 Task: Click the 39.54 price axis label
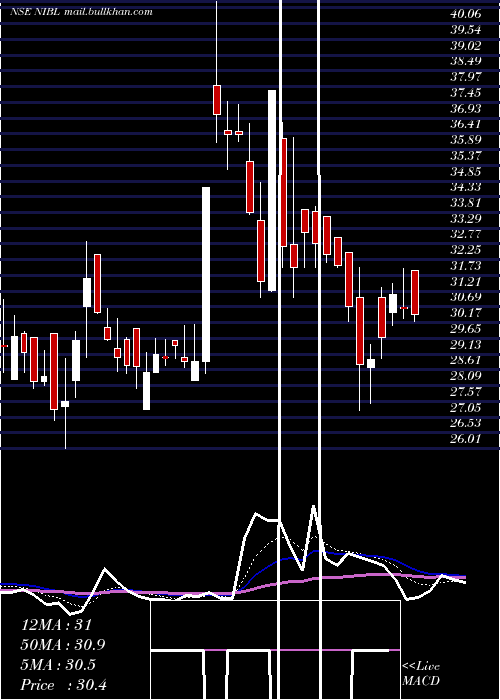click(x=466, y=30)
